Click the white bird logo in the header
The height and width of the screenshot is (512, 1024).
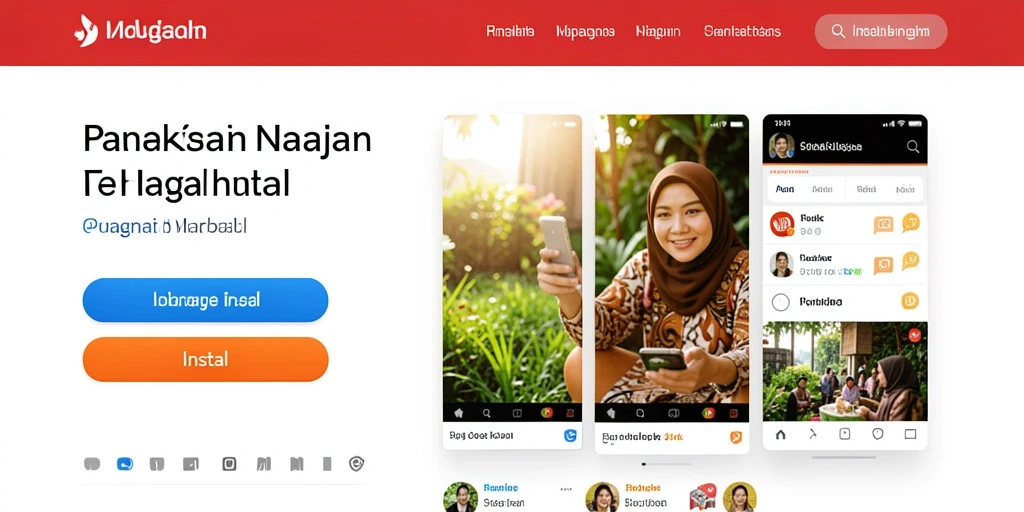coord(86,31)
